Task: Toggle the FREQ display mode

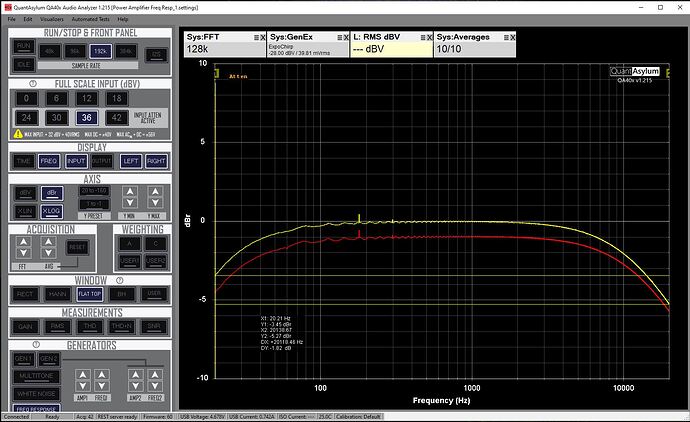Action: [49, 161]
